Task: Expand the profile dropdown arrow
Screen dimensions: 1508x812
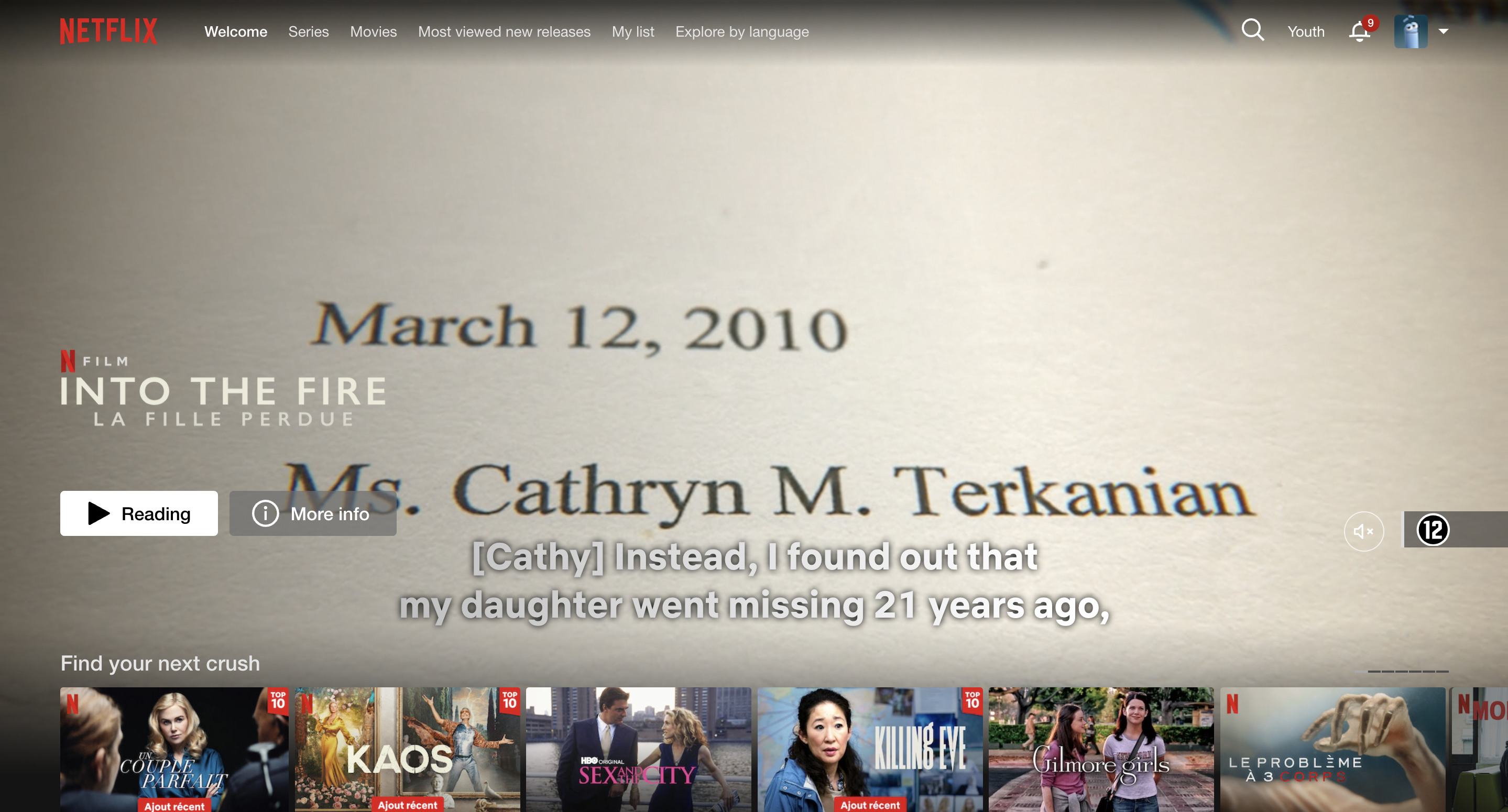Action: point(1443,31)
